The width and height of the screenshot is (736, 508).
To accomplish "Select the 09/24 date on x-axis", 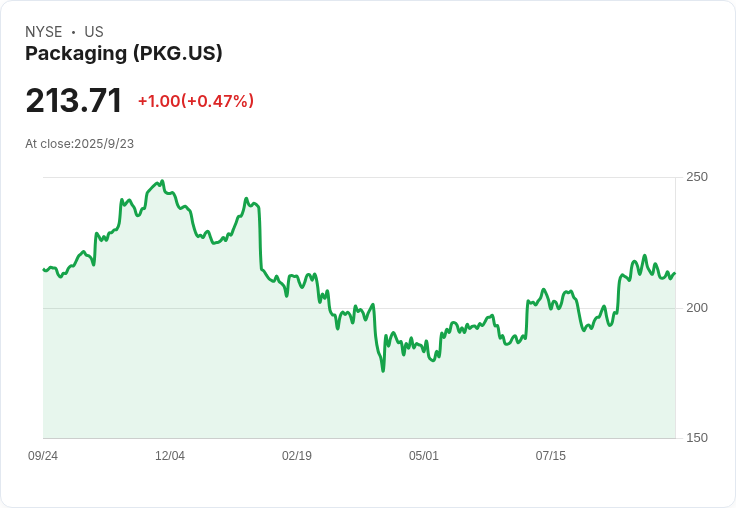I will pos(43,456).
